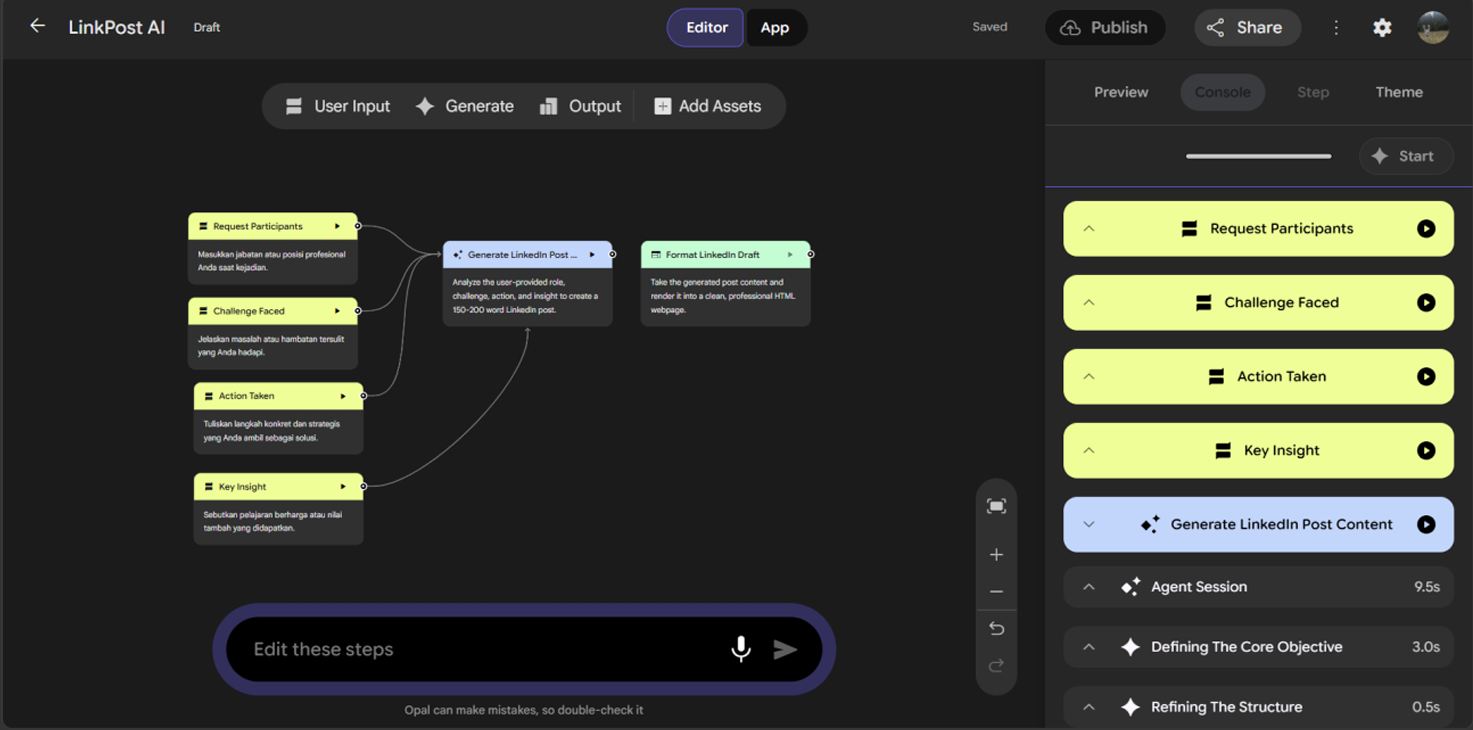Click play arrow on Format LinkedIn Draft node
This screenshot has height=730, width=1473.
[x=790, y=255]
